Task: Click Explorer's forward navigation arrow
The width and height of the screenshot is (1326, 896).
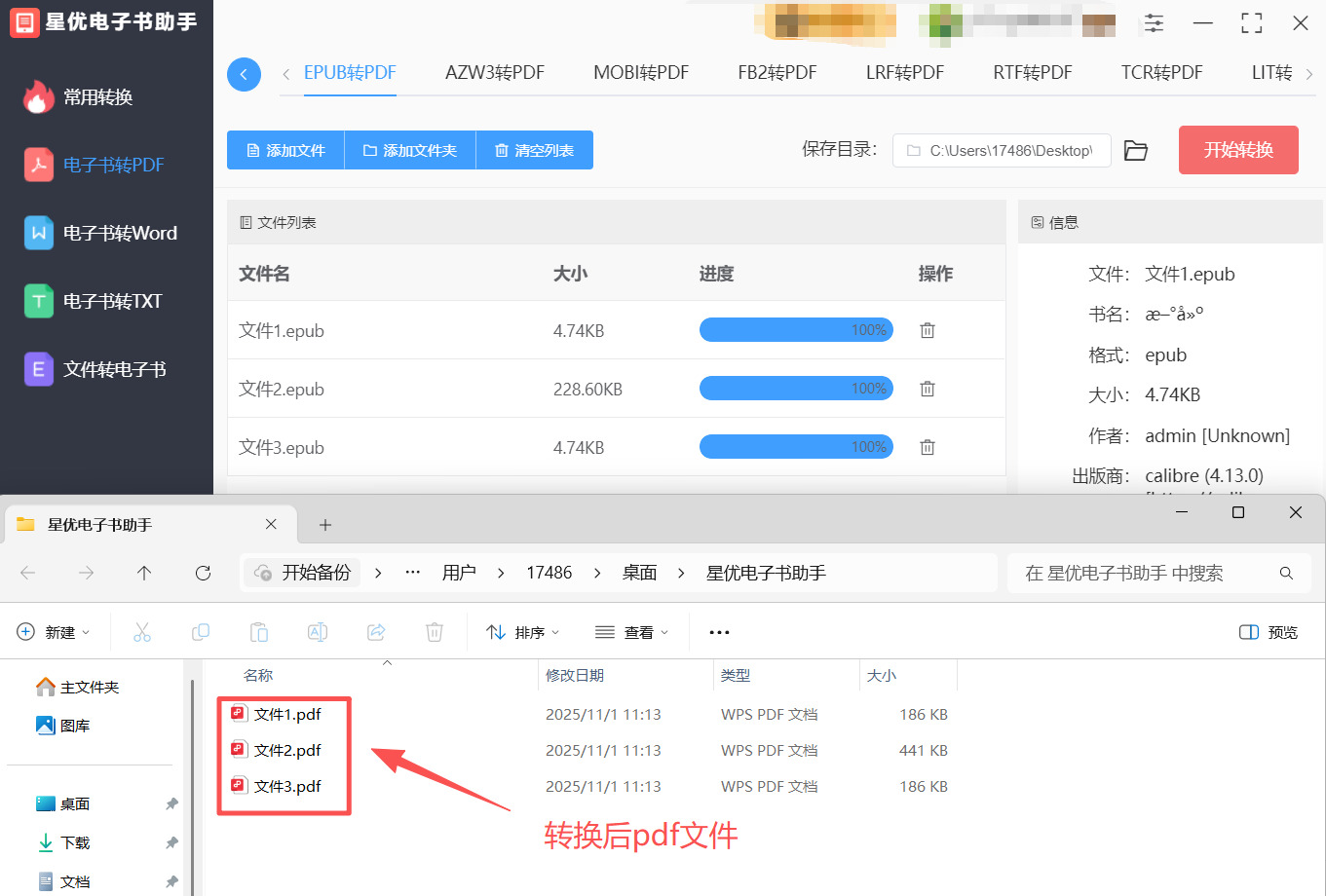Action: click(87, 573)
